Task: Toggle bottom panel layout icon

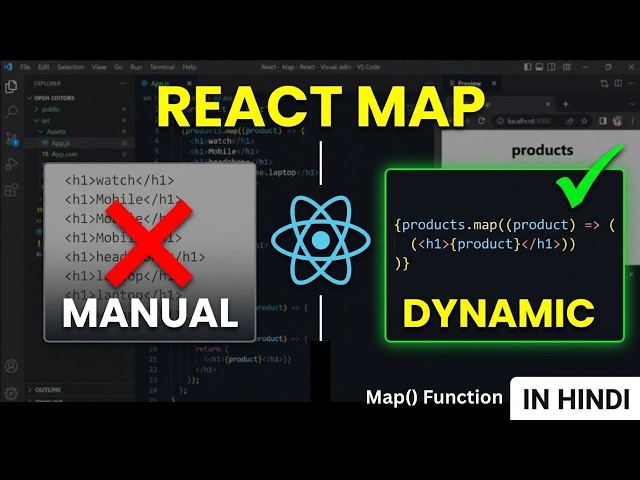Action: pos(539,67)
